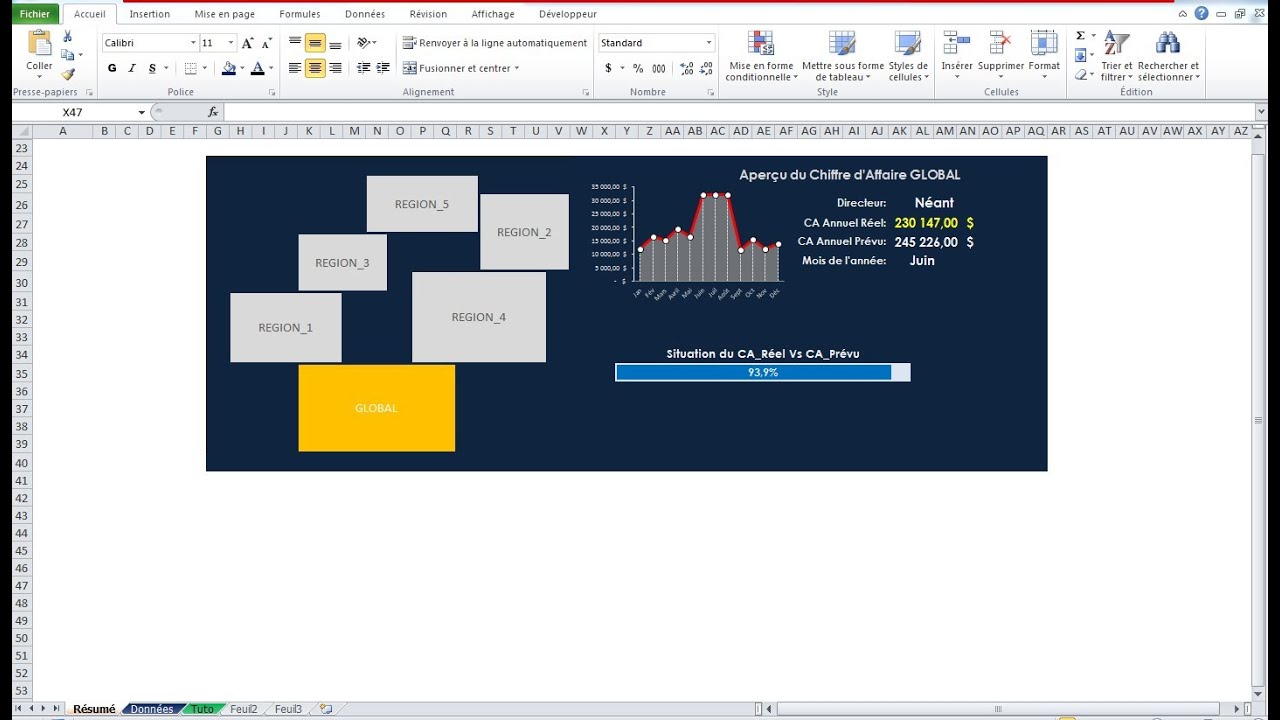Screen dimensions: 1280x720
Task: Toggle middle vertical alignment
Action: [x=315, y=43]
